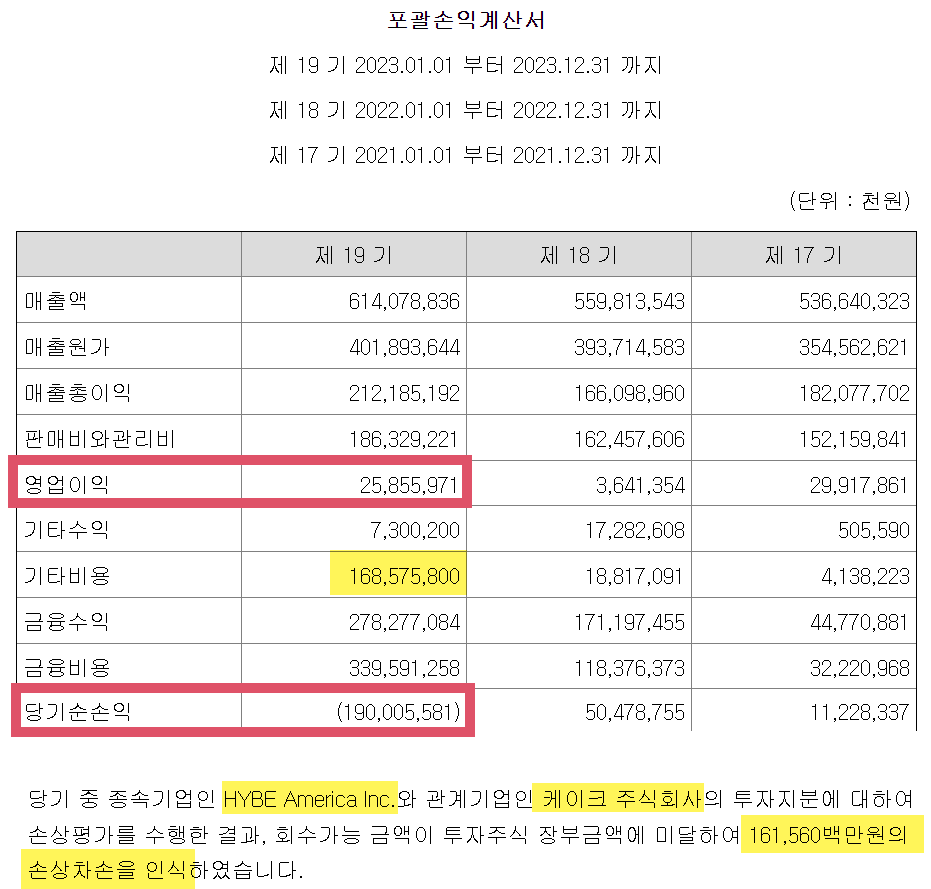Select the 기타비용 row label

67,576
